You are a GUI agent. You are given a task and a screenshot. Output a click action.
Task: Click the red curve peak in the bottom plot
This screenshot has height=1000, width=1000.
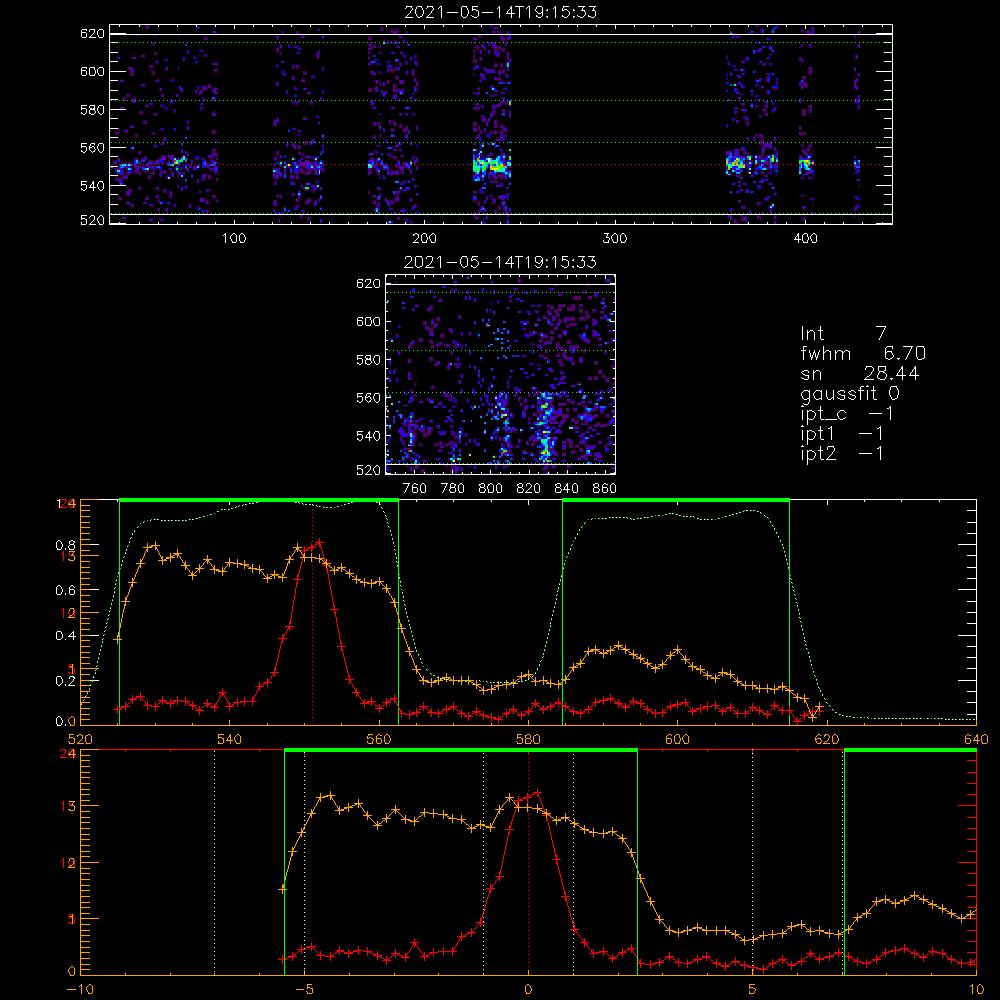tap(538, 793)
